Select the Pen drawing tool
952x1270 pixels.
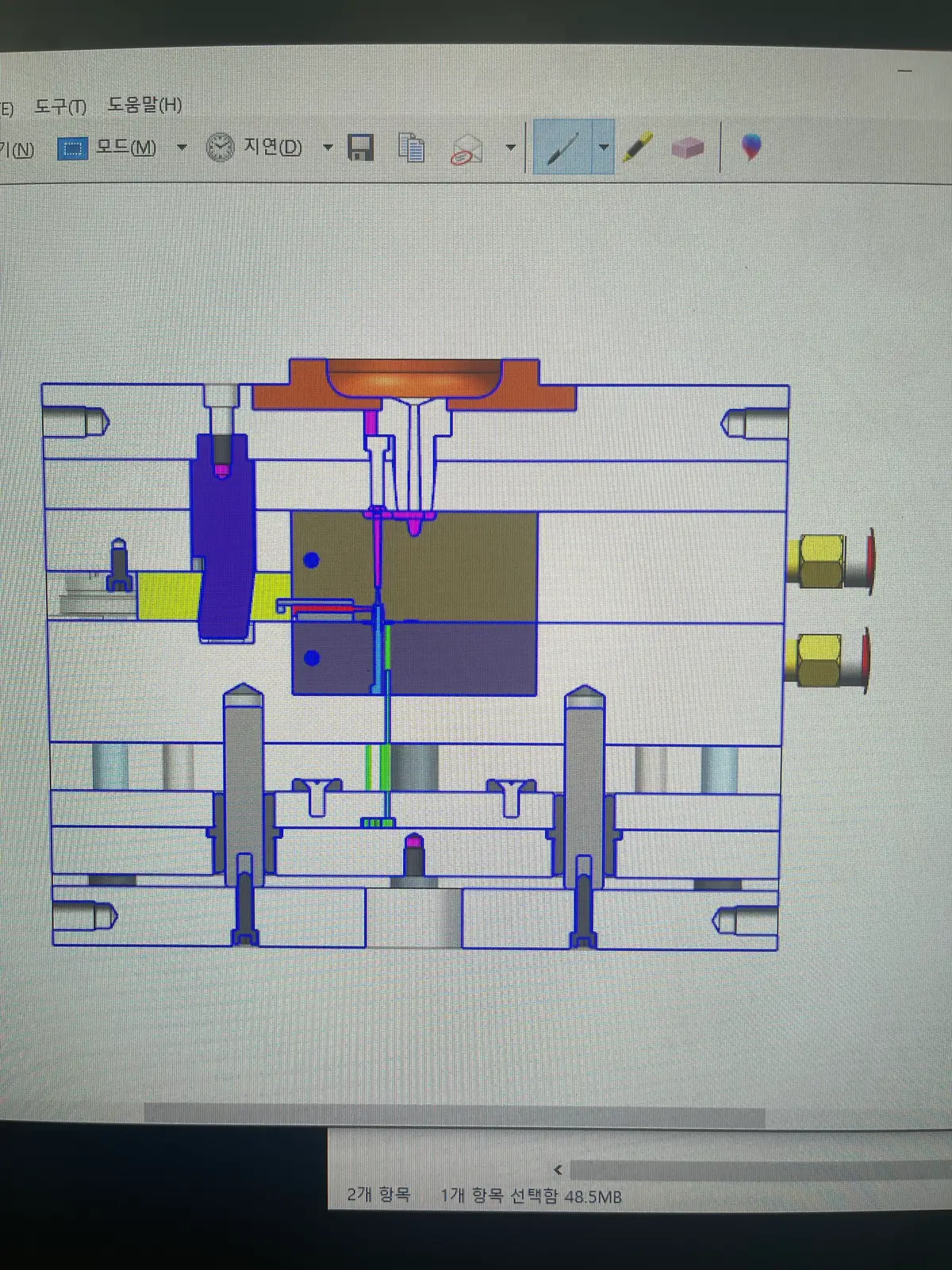tap(562, 148)
